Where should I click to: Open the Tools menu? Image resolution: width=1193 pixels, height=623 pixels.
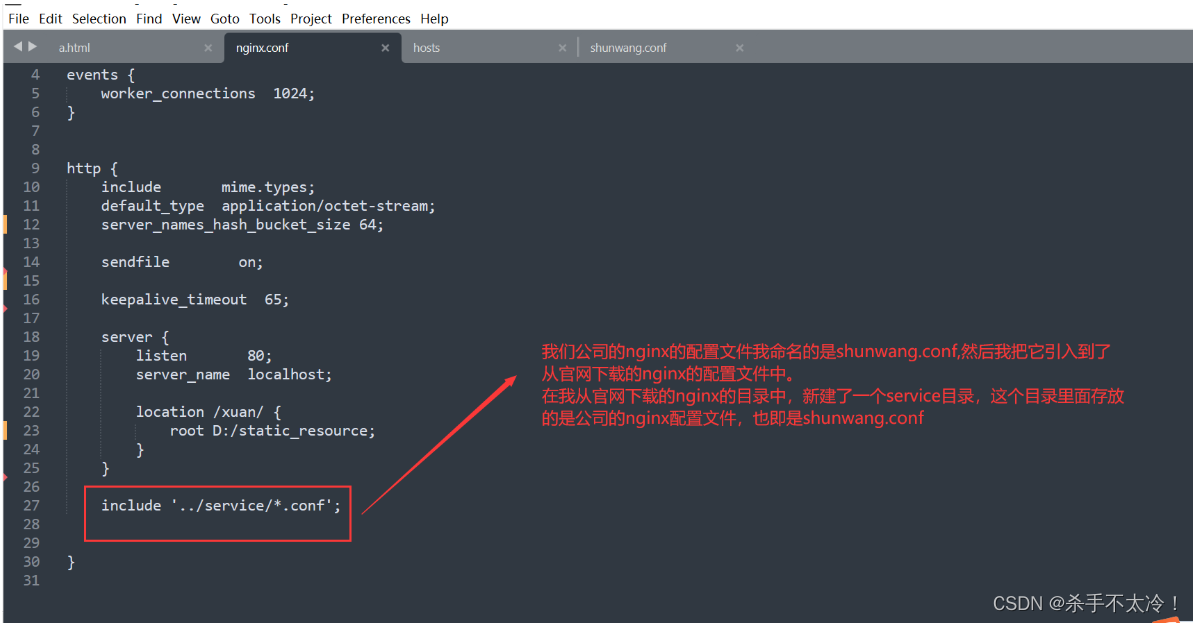point(265,18)
